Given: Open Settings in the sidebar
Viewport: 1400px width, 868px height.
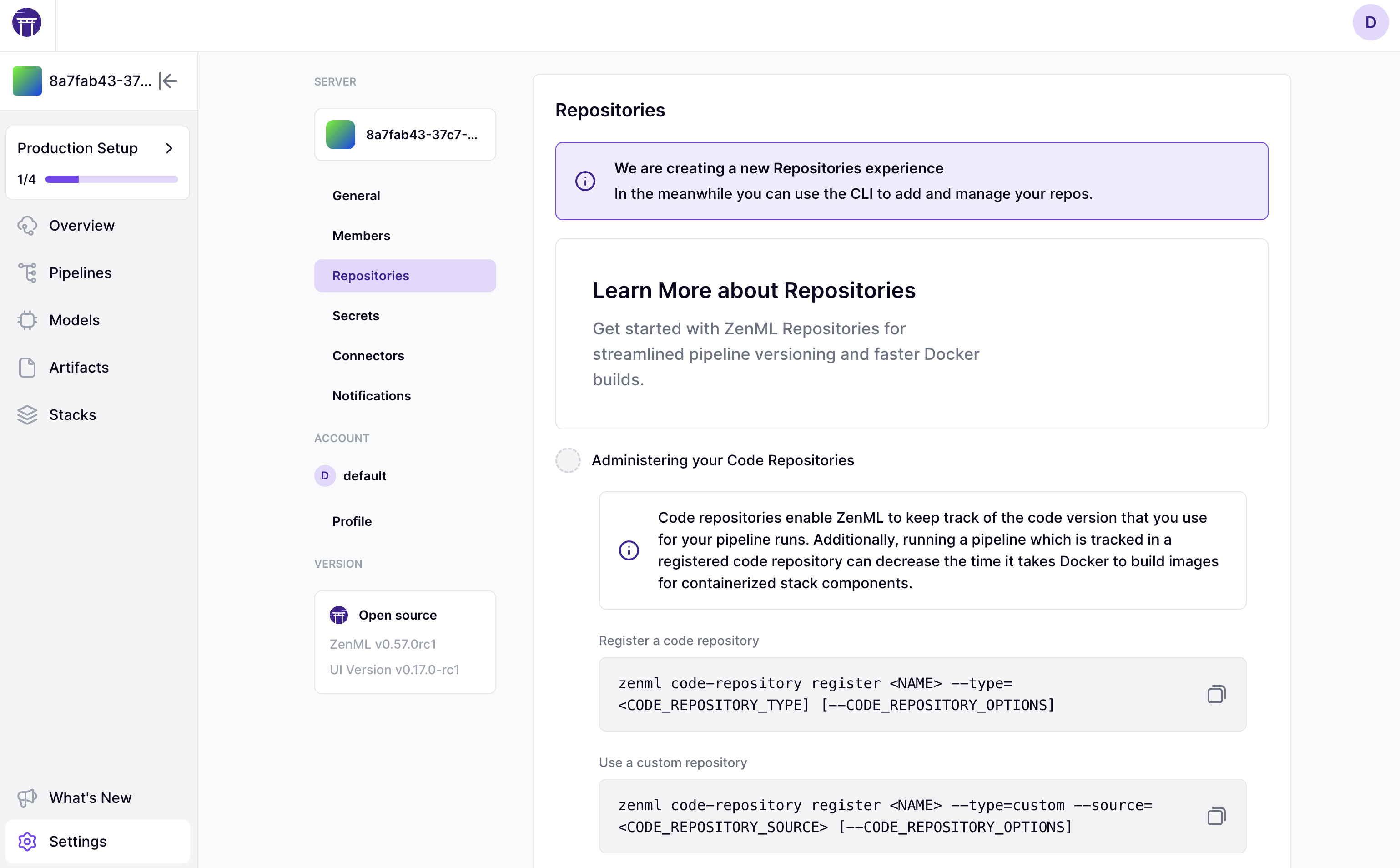Looking at the screenshot, I should point(77,841).
